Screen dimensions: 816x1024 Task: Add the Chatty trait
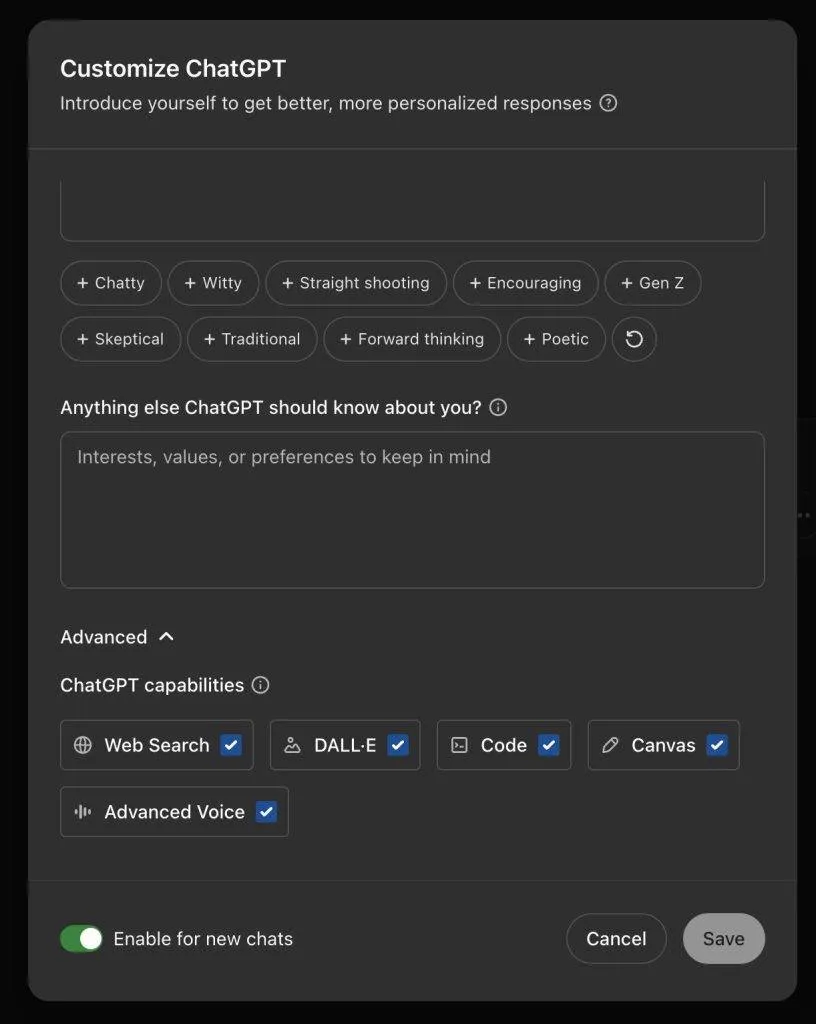click(x=110, y=283)
